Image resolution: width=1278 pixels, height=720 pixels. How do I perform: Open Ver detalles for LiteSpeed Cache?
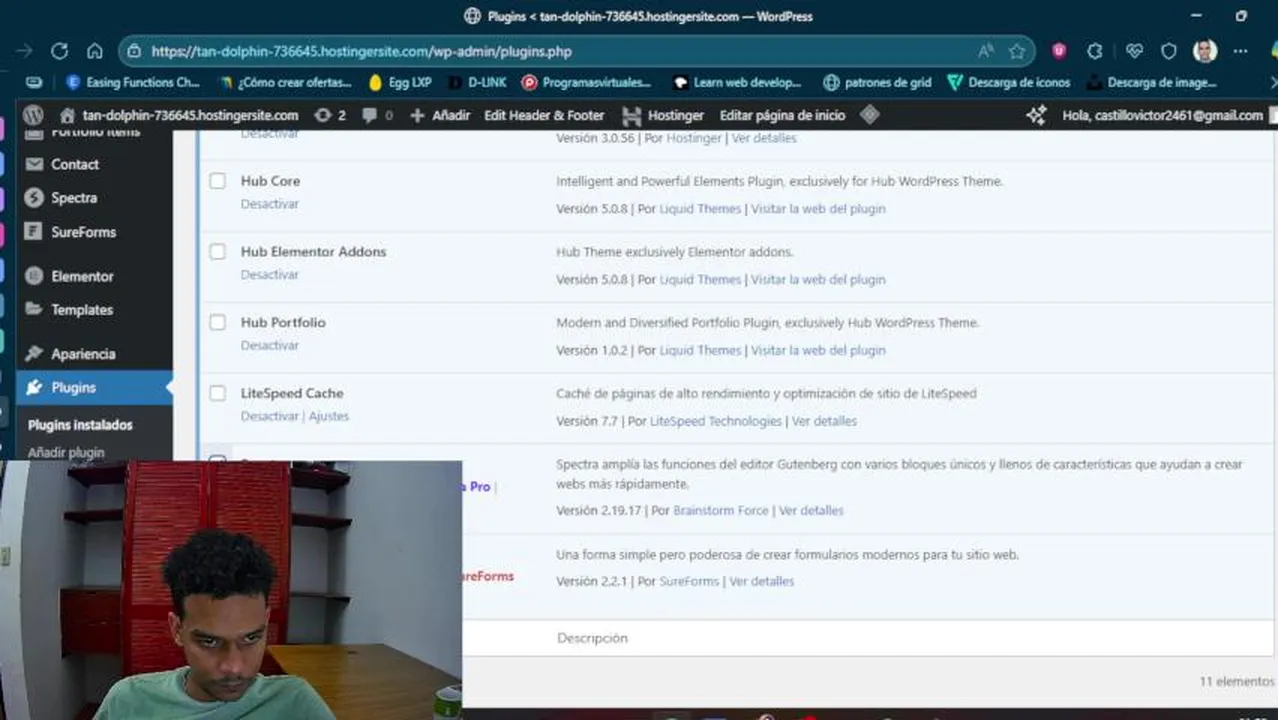[824, 421]
